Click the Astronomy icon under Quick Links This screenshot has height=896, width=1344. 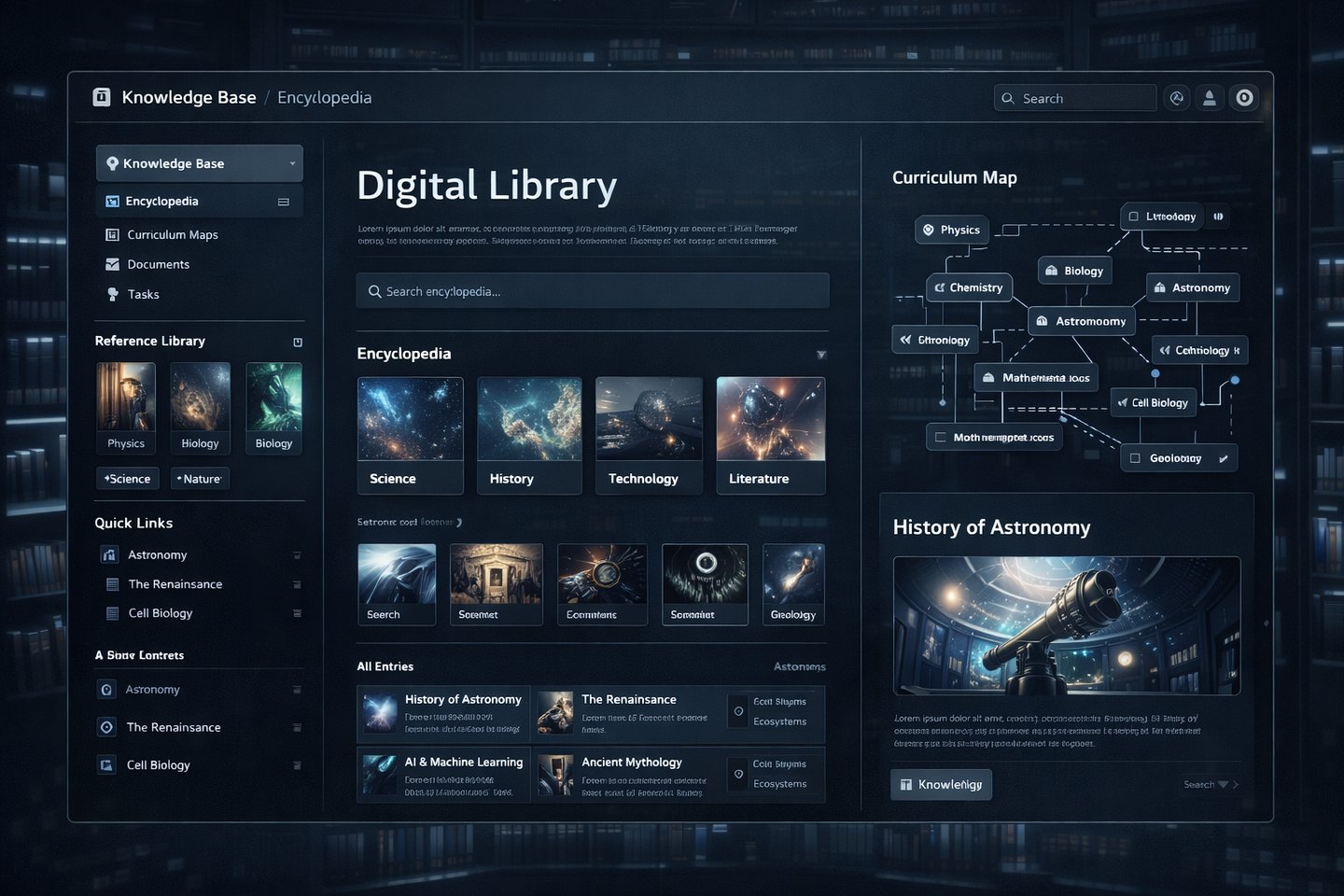(109, 555)
